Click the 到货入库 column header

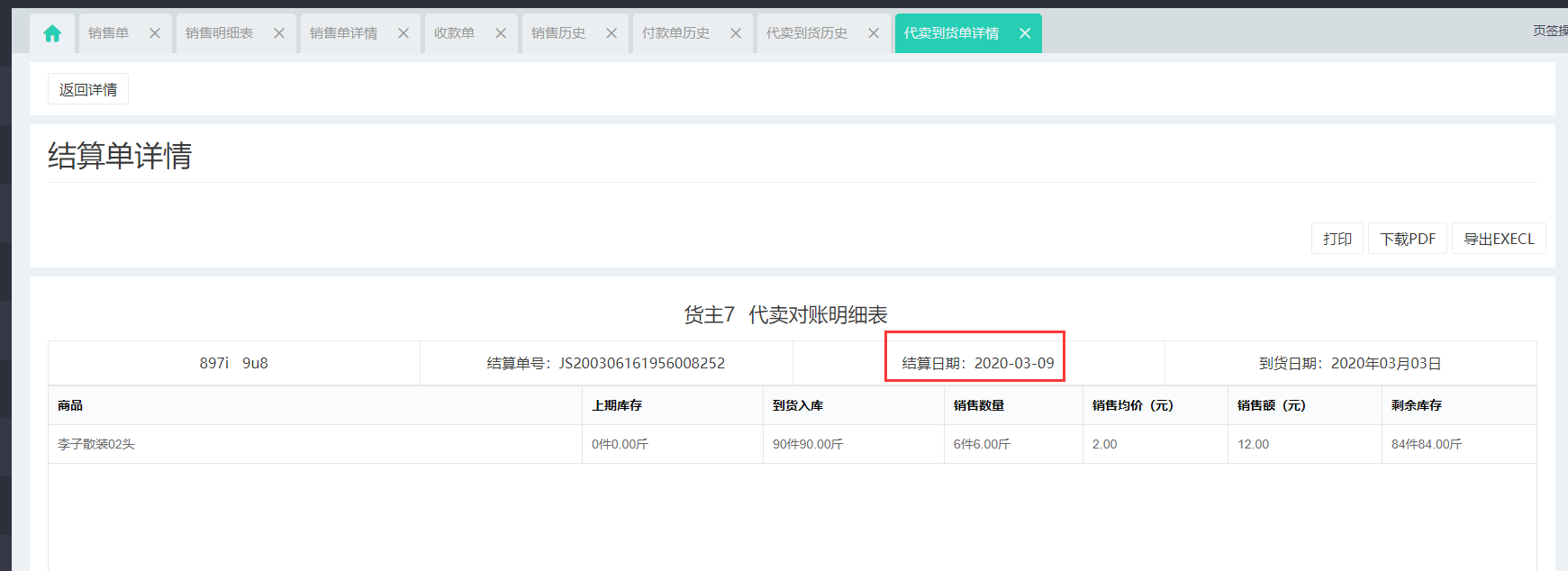(854, 405)
